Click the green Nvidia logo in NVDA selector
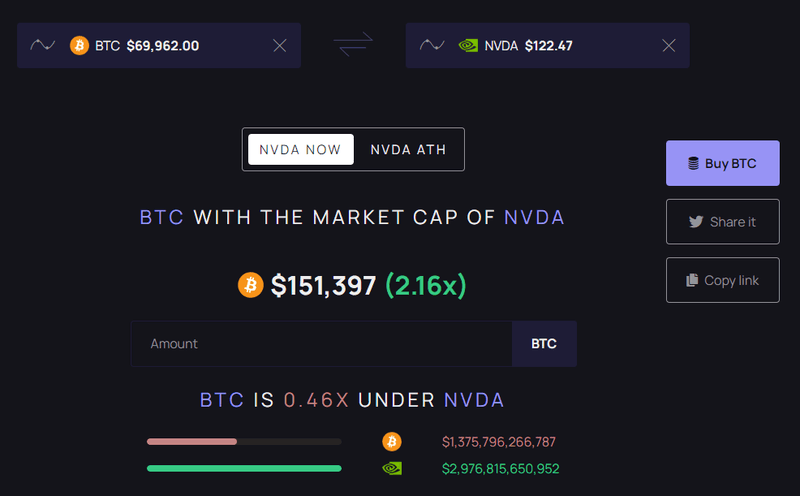This screenshot has height=496, width=800. click(x=467, y=45)
